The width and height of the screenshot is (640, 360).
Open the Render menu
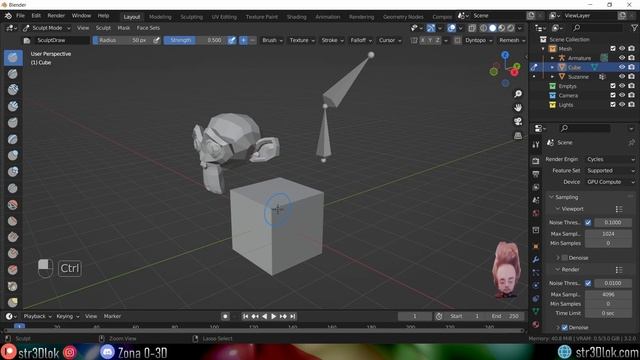coord(56,16)
